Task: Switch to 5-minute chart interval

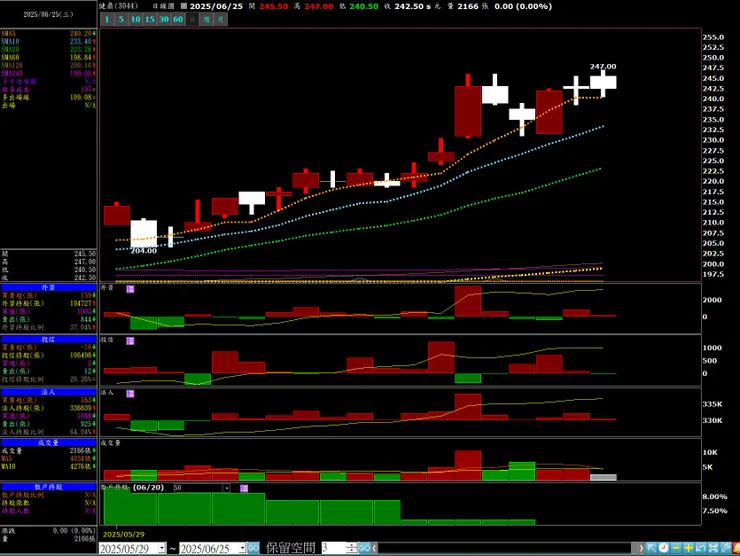Action: [x=121, y=19]
